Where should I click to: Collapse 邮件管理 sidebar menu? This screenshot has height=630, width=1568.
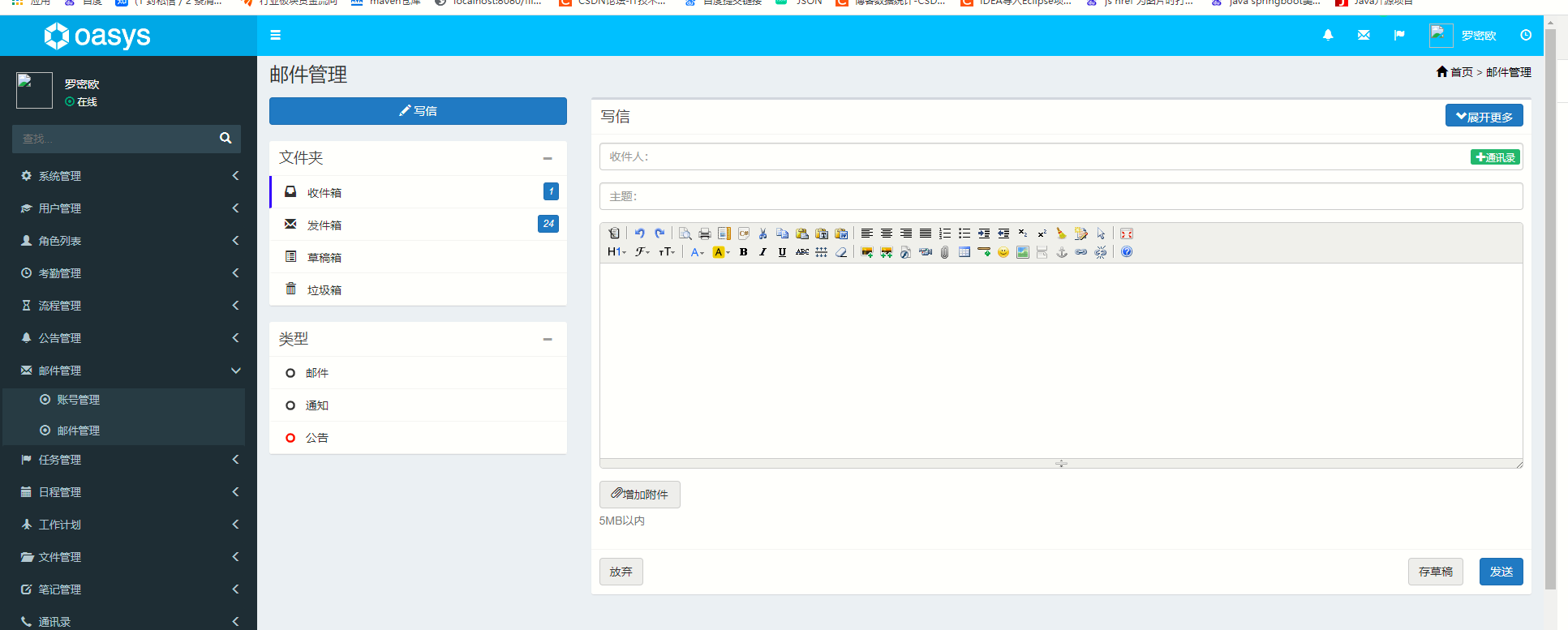[128, 371]
